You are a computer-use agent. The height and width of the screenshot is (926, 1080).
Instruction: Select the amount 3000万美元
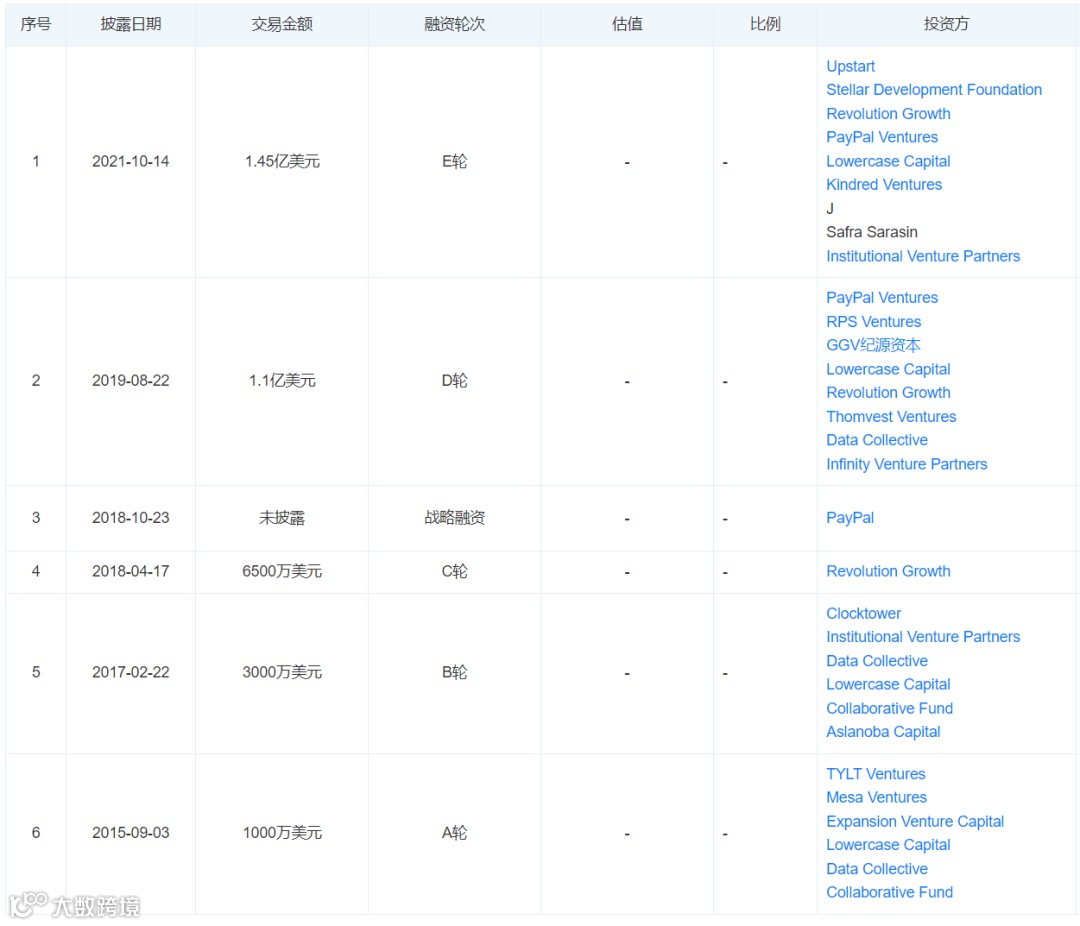pos(282,672)
